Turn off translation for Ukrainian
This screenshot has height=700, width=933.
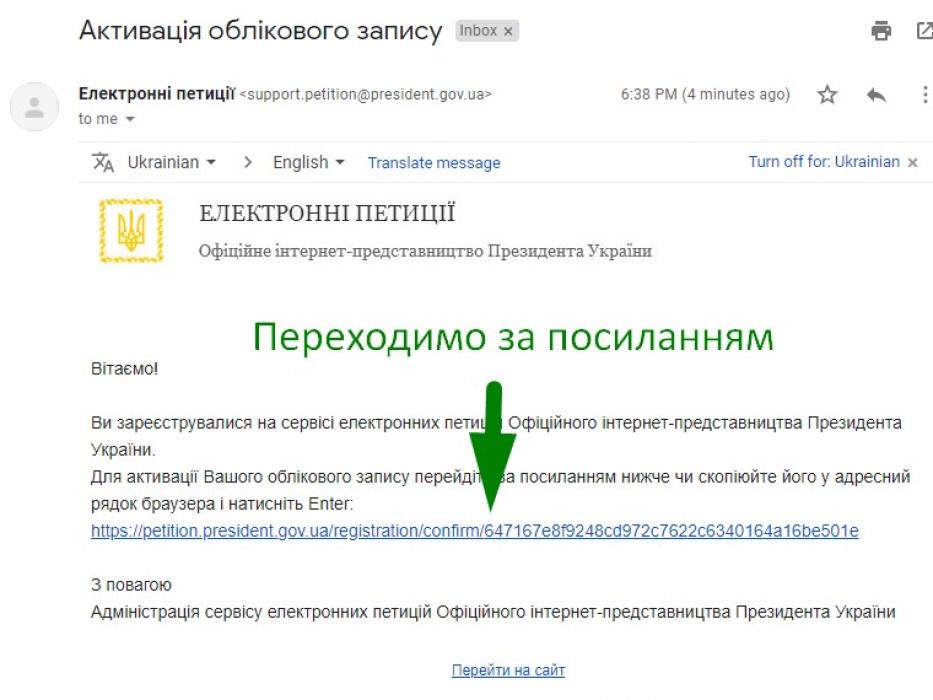pyautogui.click(x=824, y=162)
